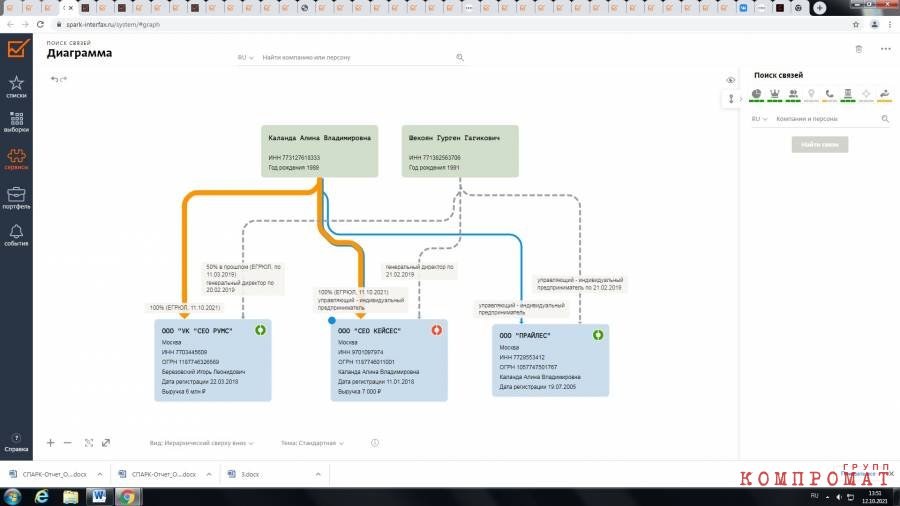Toggle the map pin address link filter
Image resolution: width=900 pixels, height=506 pixels.
point(811,94)
